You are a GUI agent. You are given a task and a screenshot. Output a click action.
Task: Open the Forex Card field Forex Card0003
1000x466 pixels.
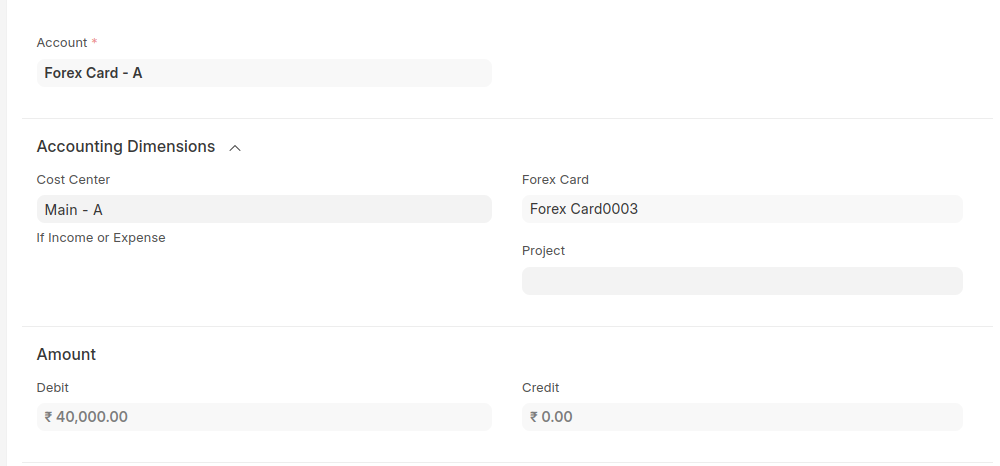742,209
